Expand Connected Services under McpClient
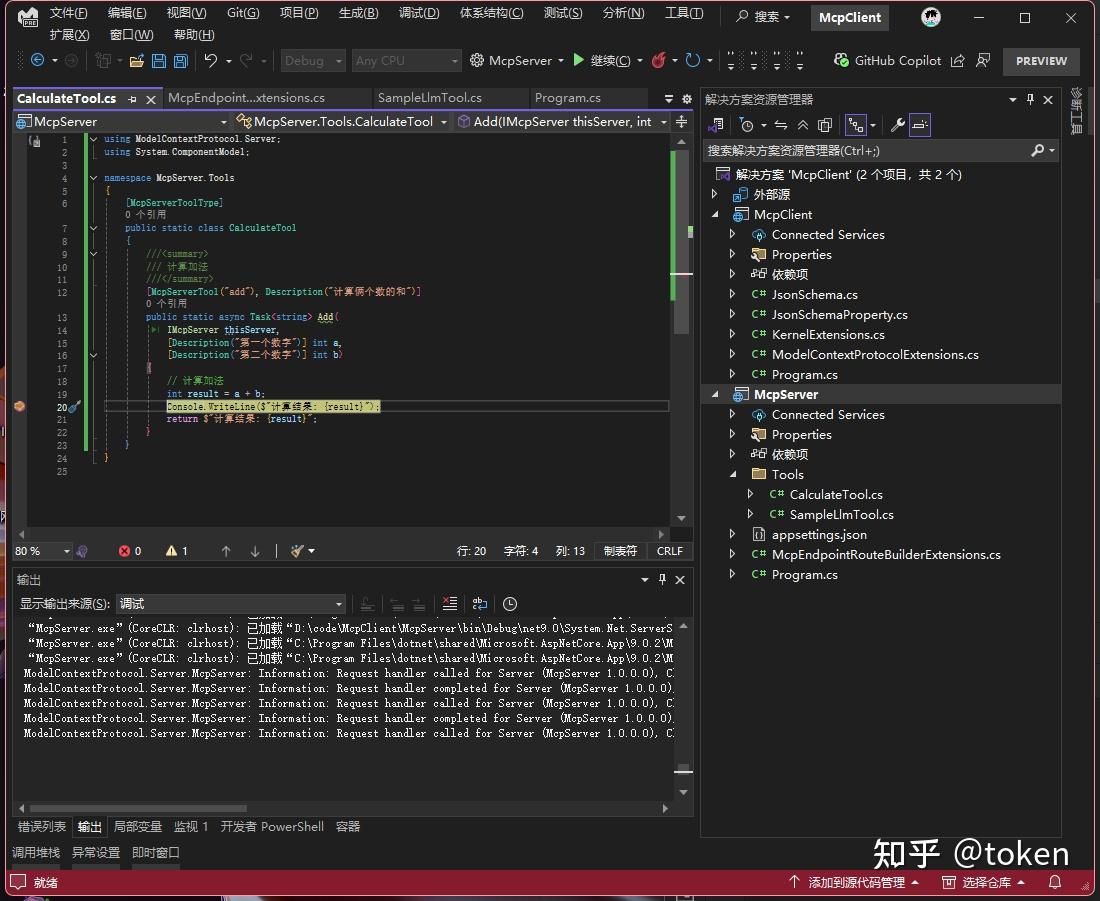 point(733,234)
